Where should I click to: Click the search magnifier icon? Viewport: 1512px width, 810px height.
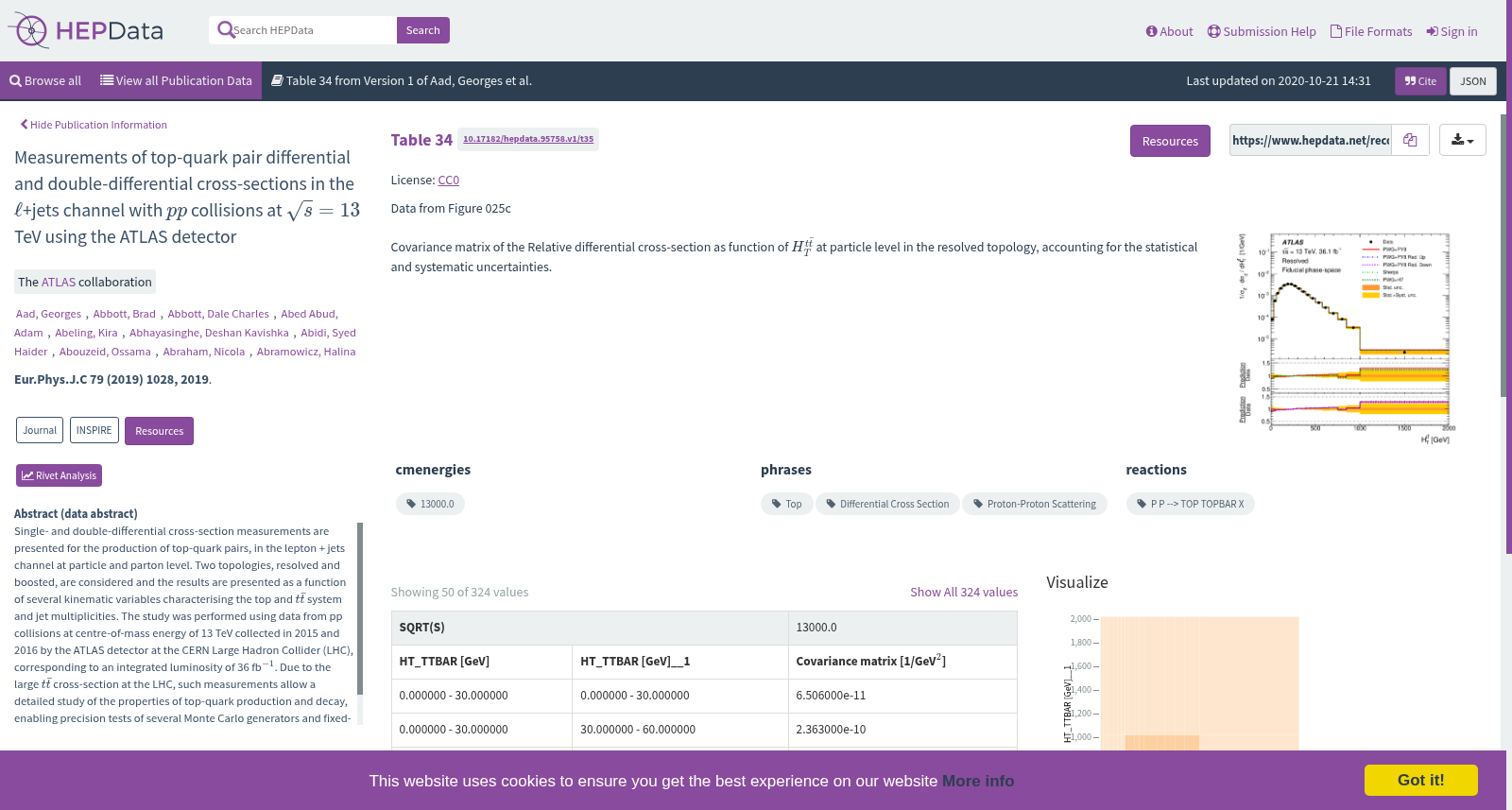(225, 30)
